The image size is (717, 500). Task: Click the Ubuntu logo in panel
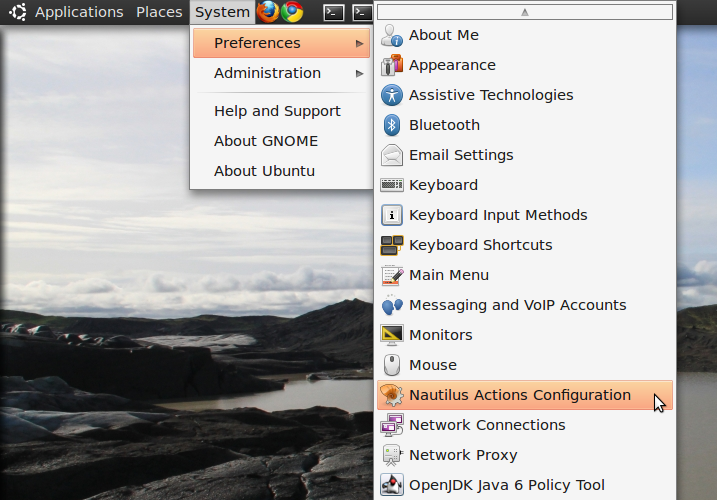click(17, 12)
